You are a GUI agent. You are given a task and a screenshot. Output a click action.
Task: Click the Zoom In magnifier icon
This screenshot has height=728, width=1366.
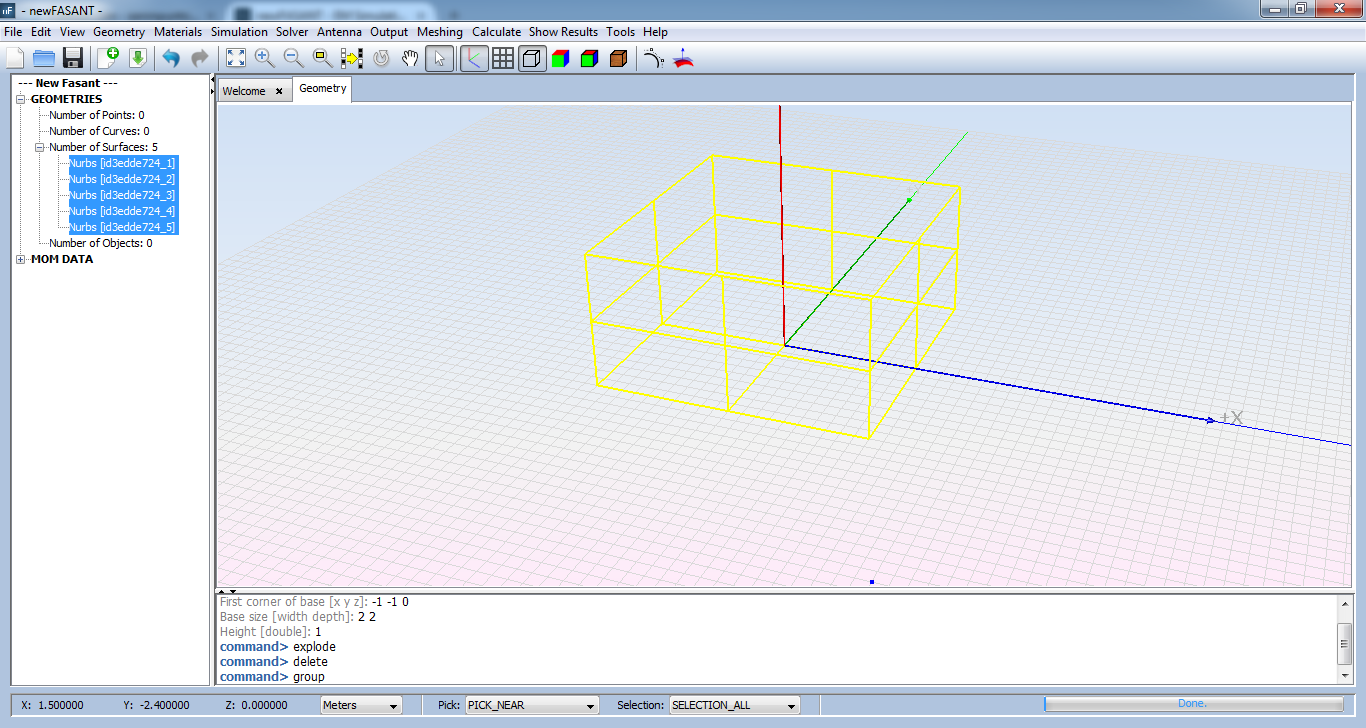(x=264, y=58)
